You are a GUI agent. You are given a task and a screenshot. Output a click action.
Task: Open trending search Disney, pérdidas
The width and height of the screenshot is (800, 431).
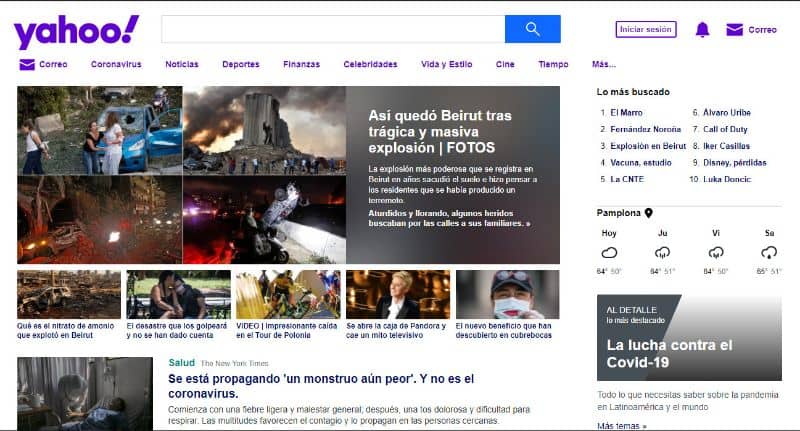[x=735, y=163]
